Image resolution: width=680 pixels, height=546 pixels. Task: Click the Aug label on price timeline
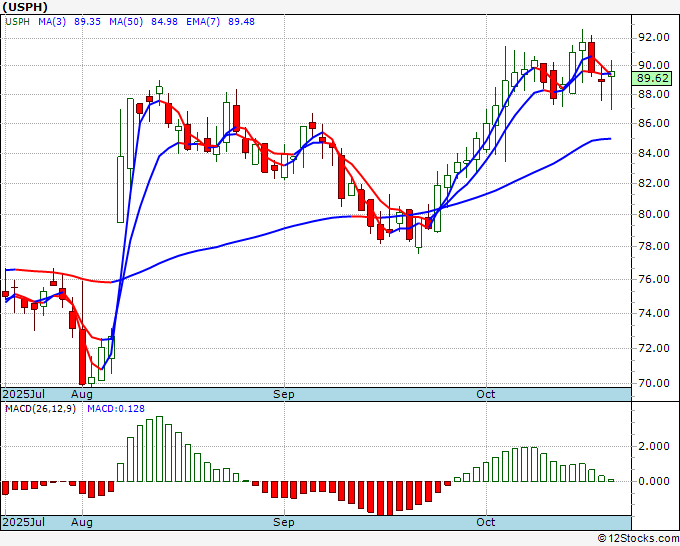tap(82, 394)
